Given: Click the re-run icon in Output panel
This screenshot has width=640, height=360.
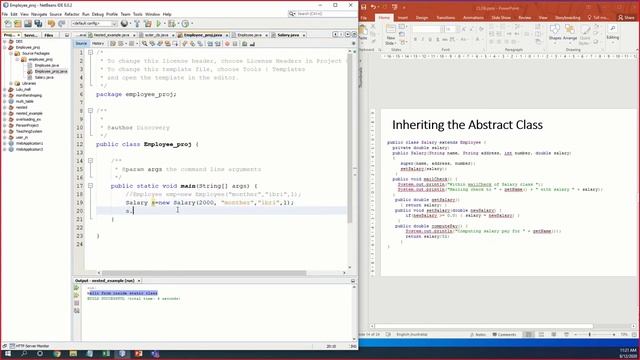Looking at the screenshot, I should pyautogui.click(x=76, y=288).
